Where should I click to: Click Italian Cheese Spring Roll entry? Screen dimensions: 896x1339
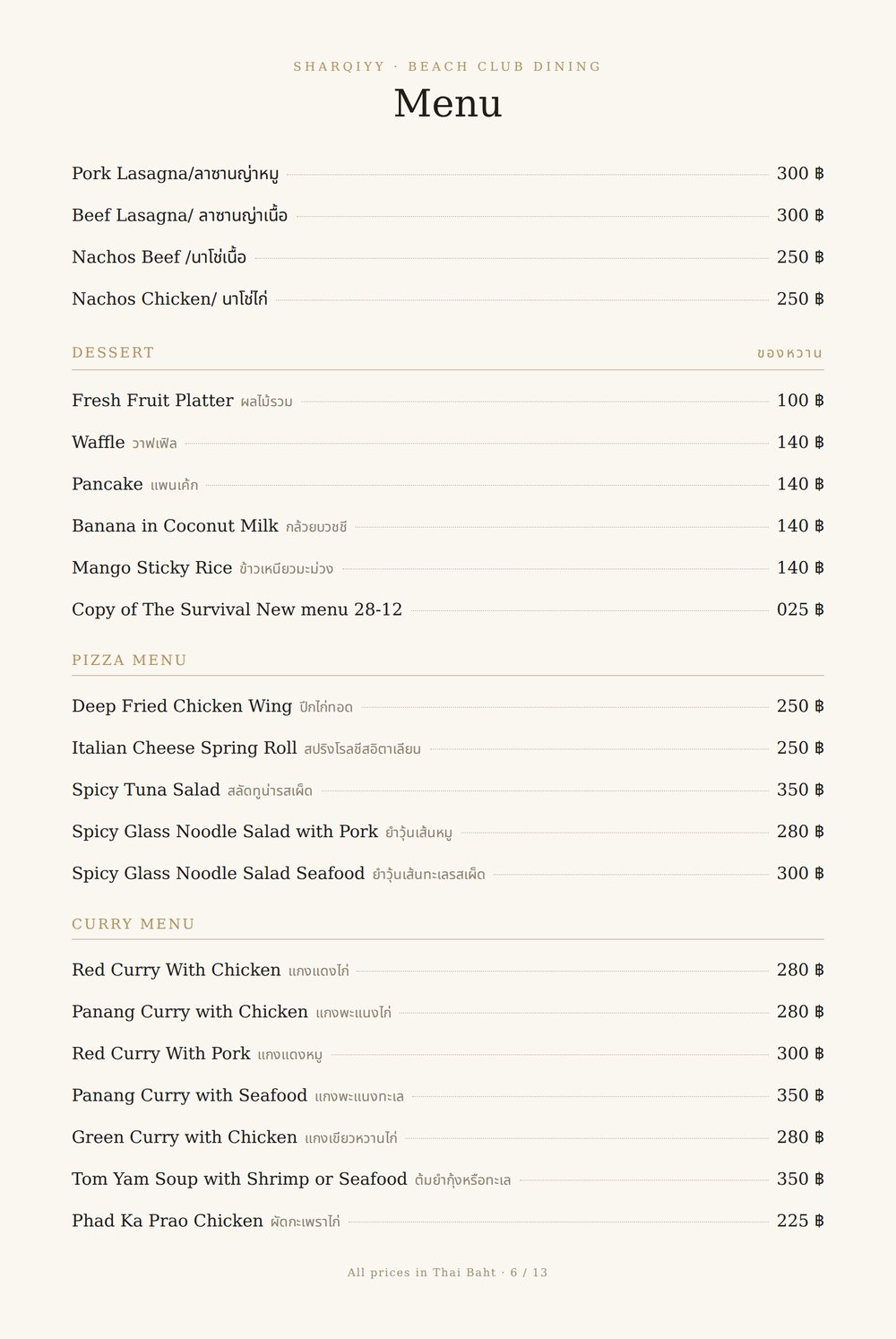447,747
